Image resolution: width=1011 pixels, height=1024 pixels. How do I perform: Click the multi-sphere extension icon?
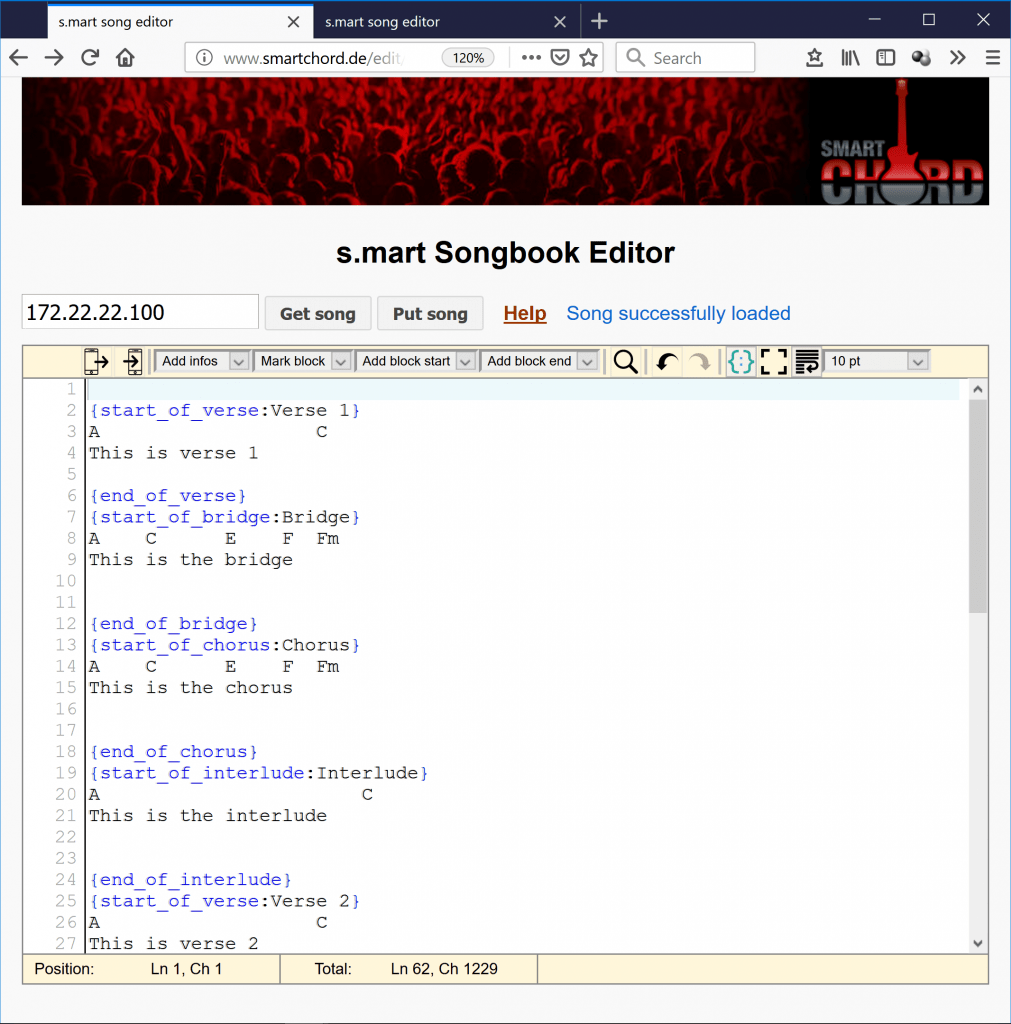921,57
